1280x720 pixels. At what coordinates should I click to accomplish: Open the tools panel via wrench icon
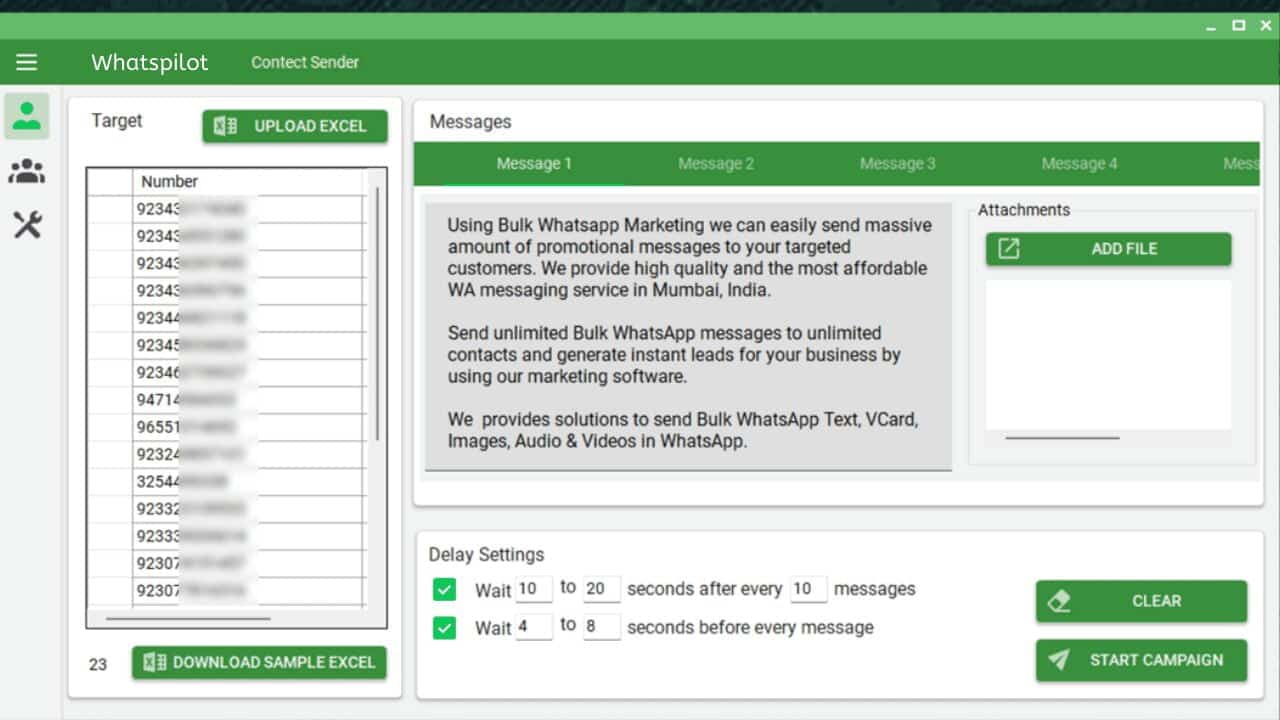(26, 225)
